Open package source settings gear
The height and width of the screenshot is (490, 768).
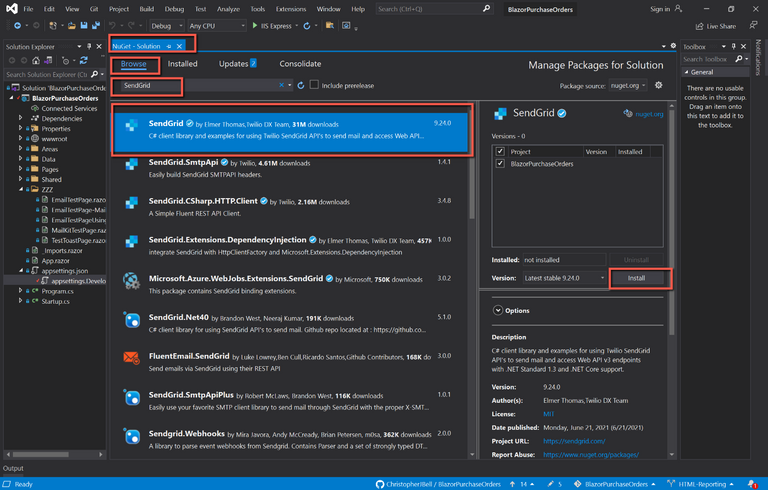pos(659,86)
